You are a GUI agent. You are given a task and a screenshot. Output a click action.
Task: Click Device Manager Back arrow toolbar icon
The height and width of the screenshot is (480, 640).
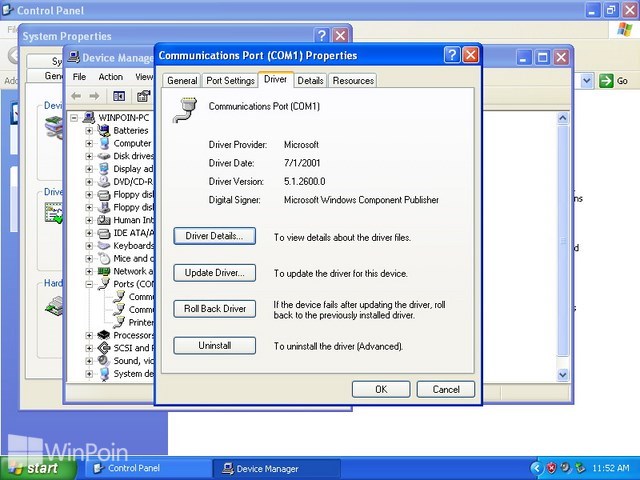(76, 96)
